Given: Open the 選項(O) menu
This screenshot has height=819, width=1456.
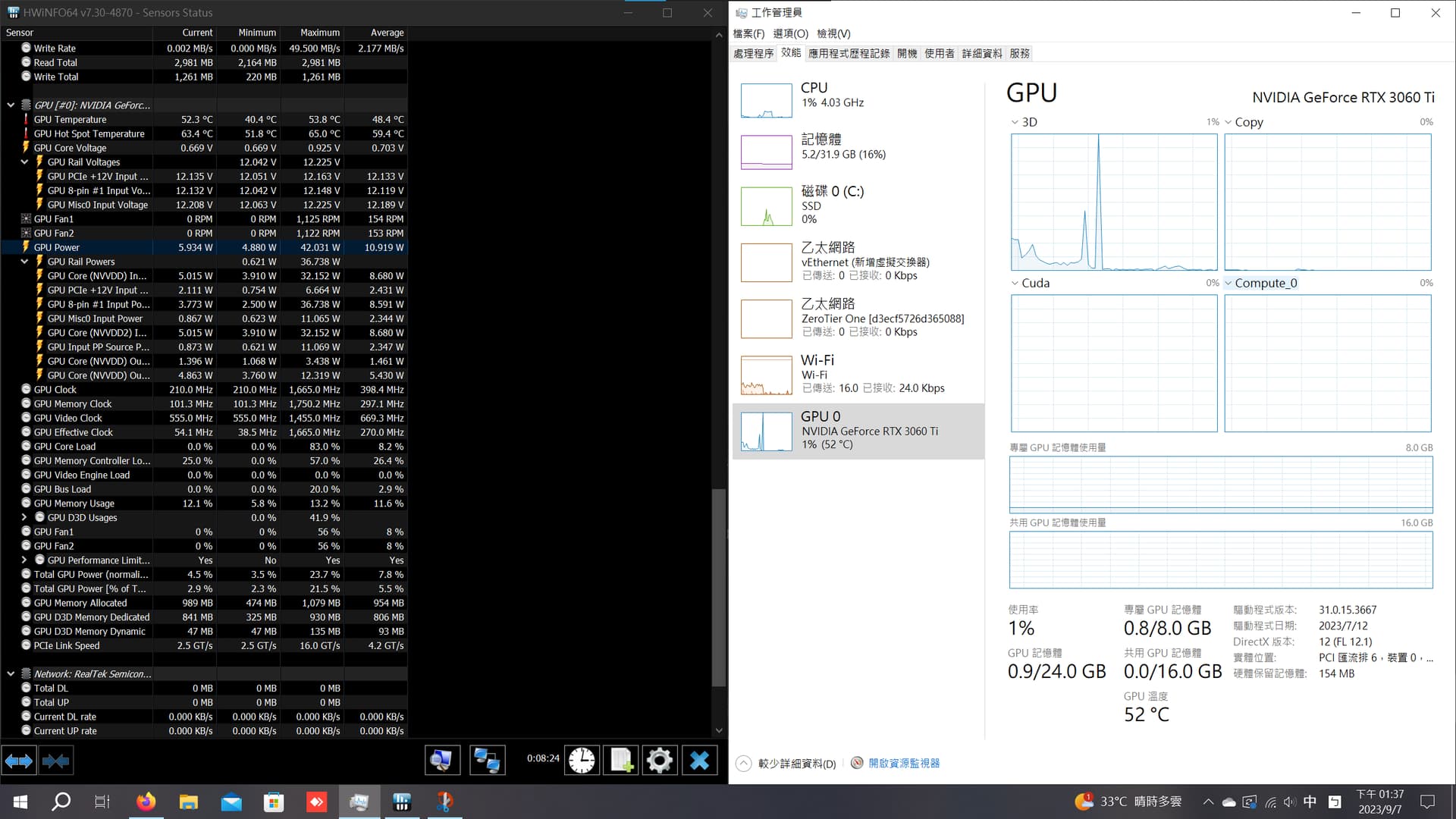Looking at the screenshot, I should click(790, 33).
